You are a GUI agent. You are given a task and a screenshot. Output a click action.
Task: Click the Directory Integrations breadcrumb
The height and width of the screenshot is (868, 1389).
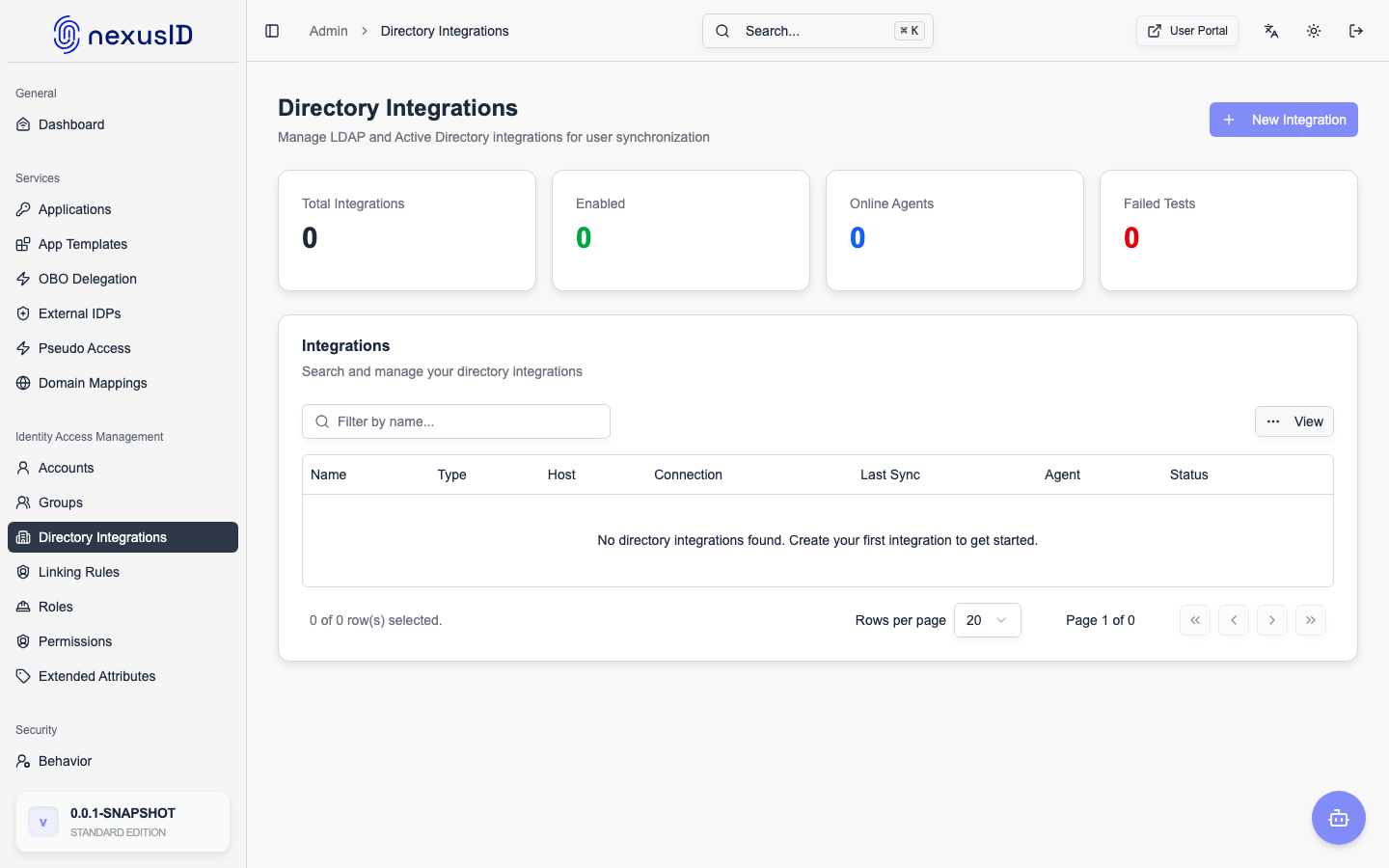445,31
